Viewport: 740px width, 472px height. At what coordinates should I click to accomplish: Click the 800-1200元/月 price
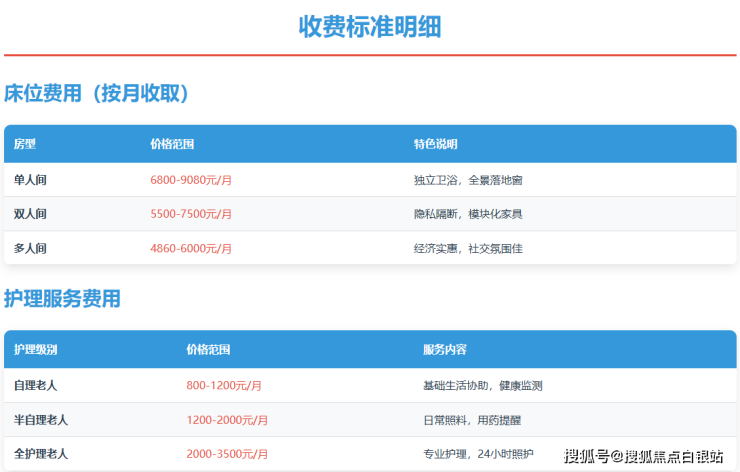tap(224, 385)
